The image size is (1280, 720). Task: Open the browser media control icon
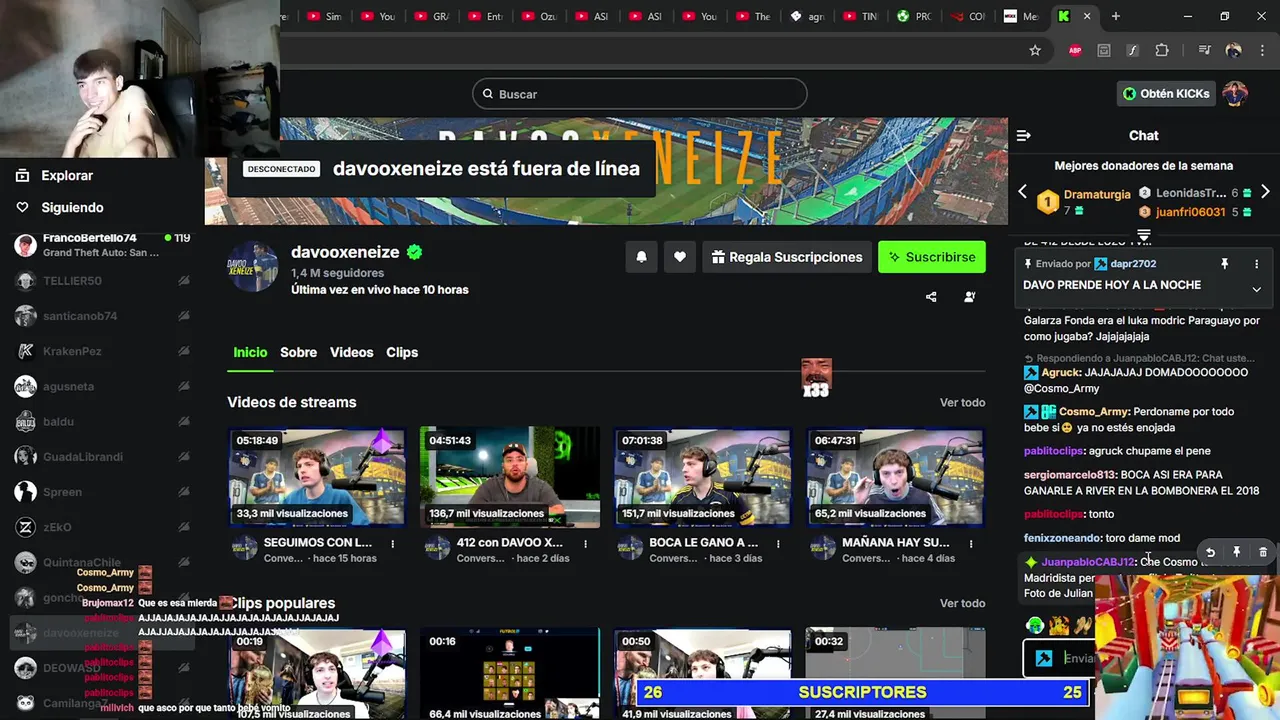(1205, 50)
